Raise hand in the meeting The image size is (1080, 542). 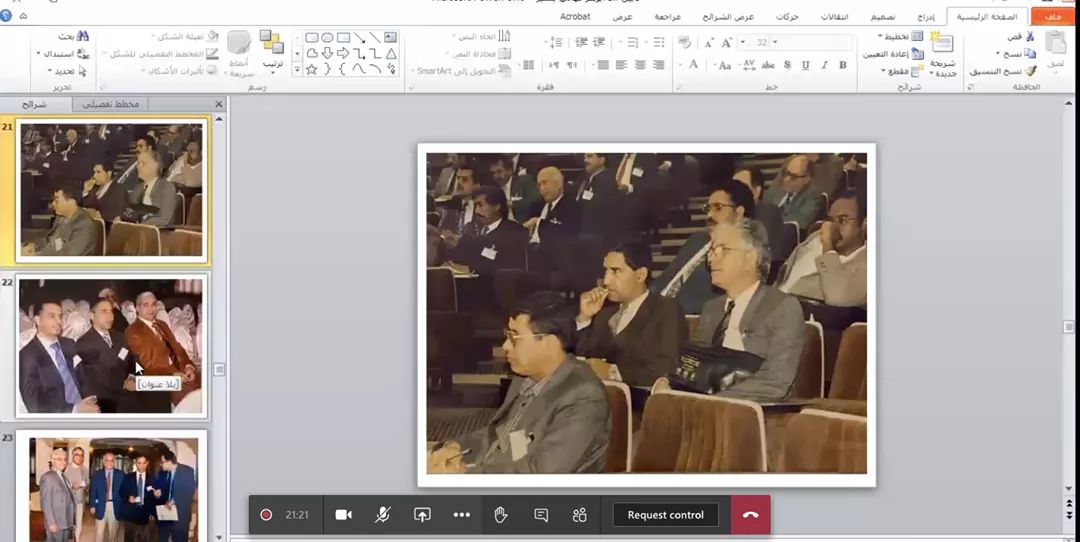tap(501, 515)
